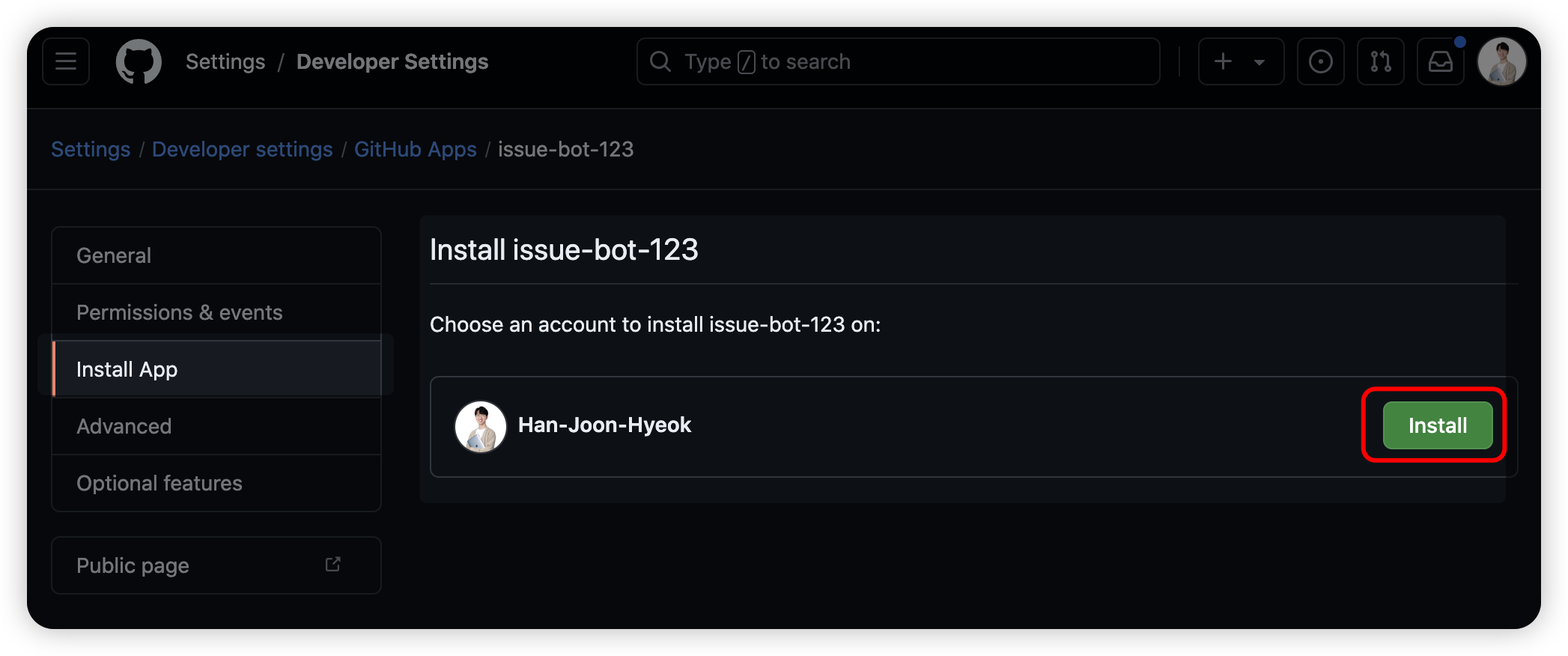Click the external link icon on Public page
Image resolution: width=1568 pixels, height=656 pixels.
[332, 565]
